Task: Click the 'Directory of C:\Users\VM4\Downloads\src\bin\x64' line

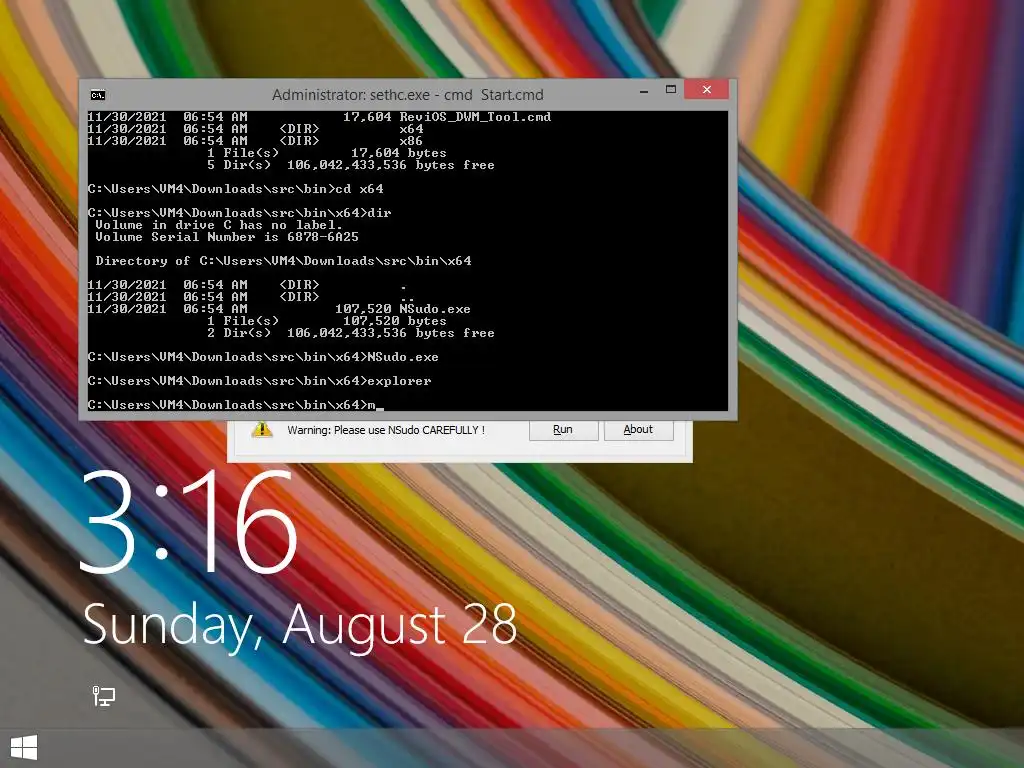Action: pyautogui.click(x=283, y=261)
